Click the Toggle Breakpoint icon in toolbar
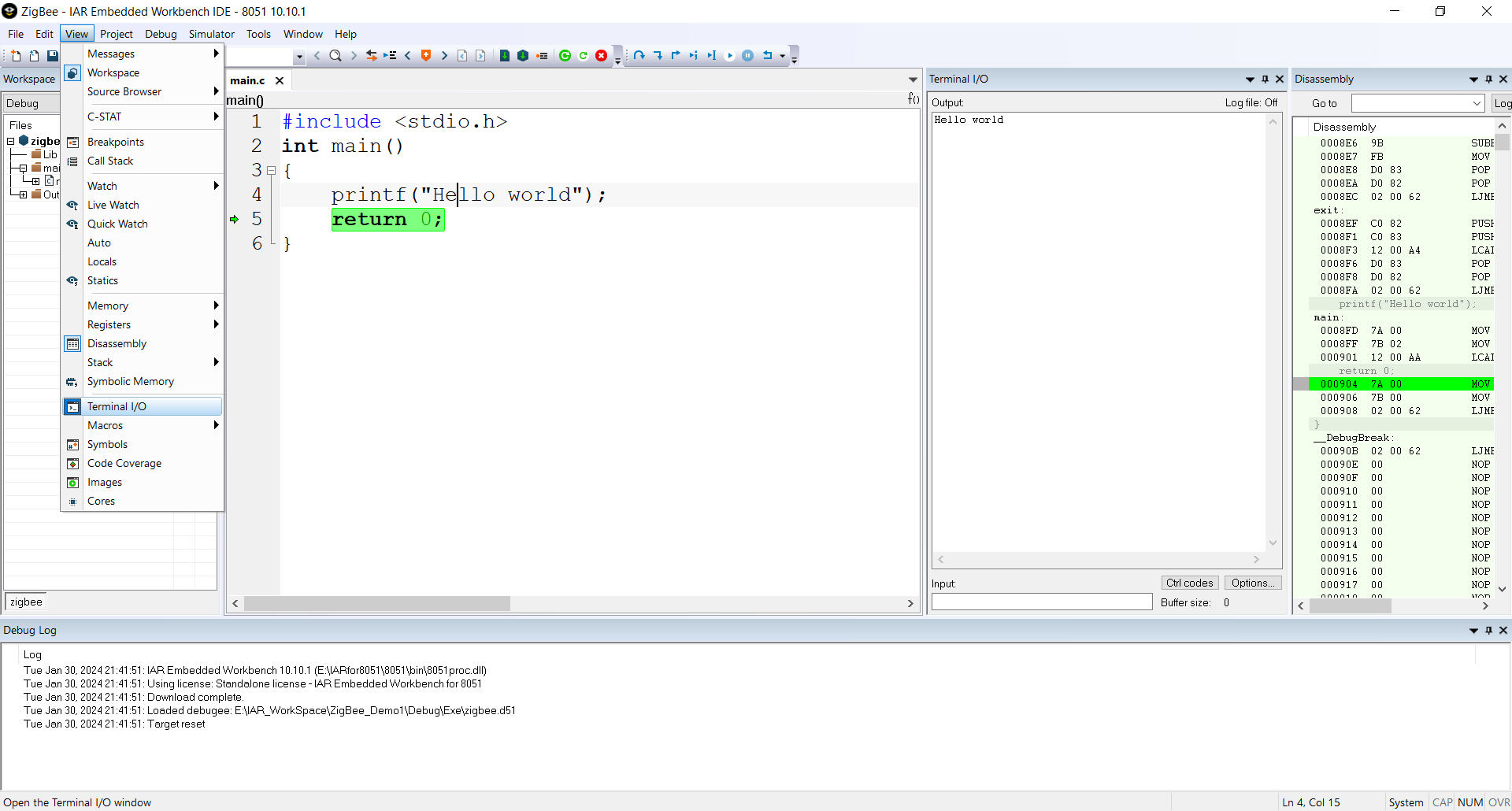Image resolution: width=1512 pixels, height=811 pixels. pyautogui.click(x=542, y=55)
